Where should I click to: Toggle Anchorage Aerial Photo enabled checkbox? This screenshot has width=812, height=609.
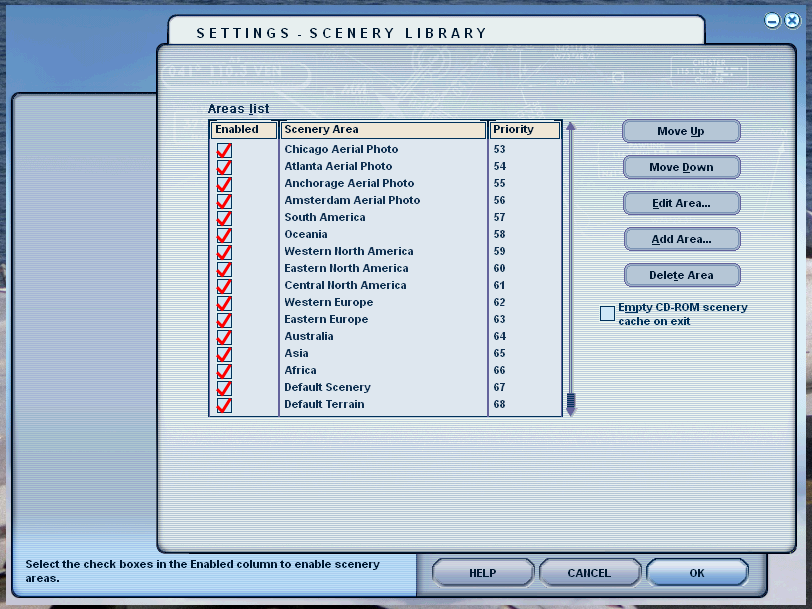point(224,184)
